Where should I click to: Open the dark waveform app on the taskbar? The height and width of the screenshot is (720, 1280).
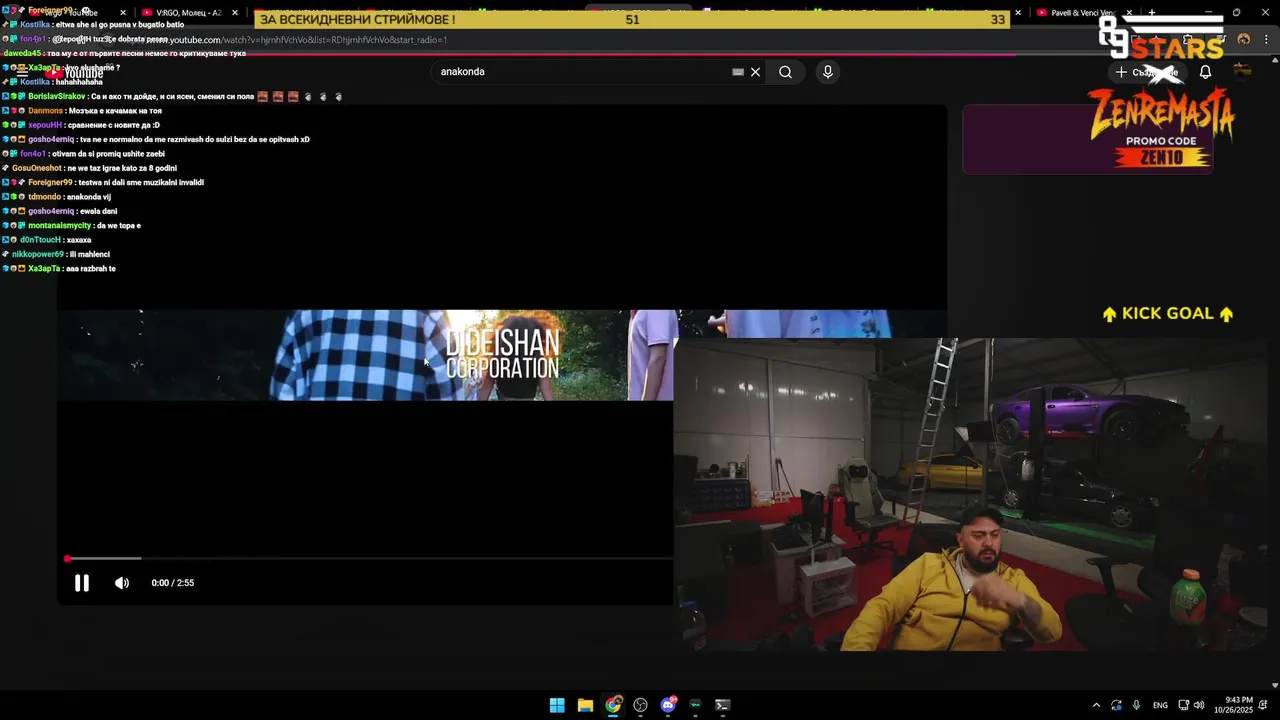coord(696,705)
